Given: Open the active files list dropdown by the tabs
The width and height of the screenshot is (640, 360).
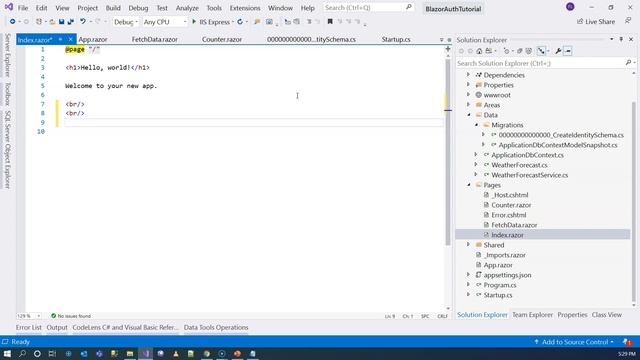Looking at the screenshot, I should (x=441, y=40).
